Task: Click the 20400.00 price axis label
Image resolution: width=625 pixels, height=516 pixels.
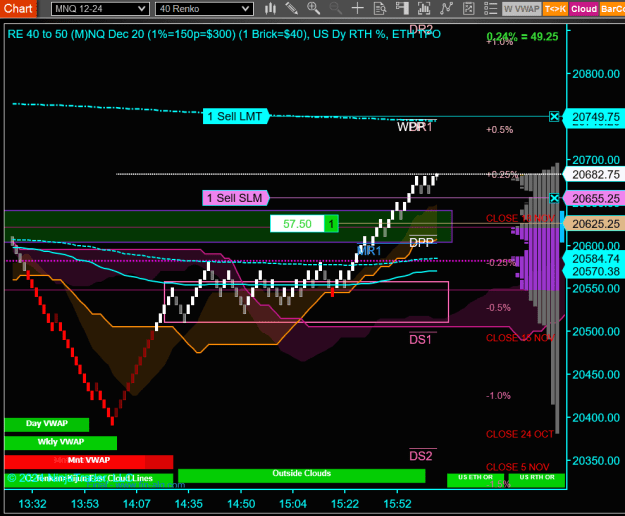Action: 596,418
